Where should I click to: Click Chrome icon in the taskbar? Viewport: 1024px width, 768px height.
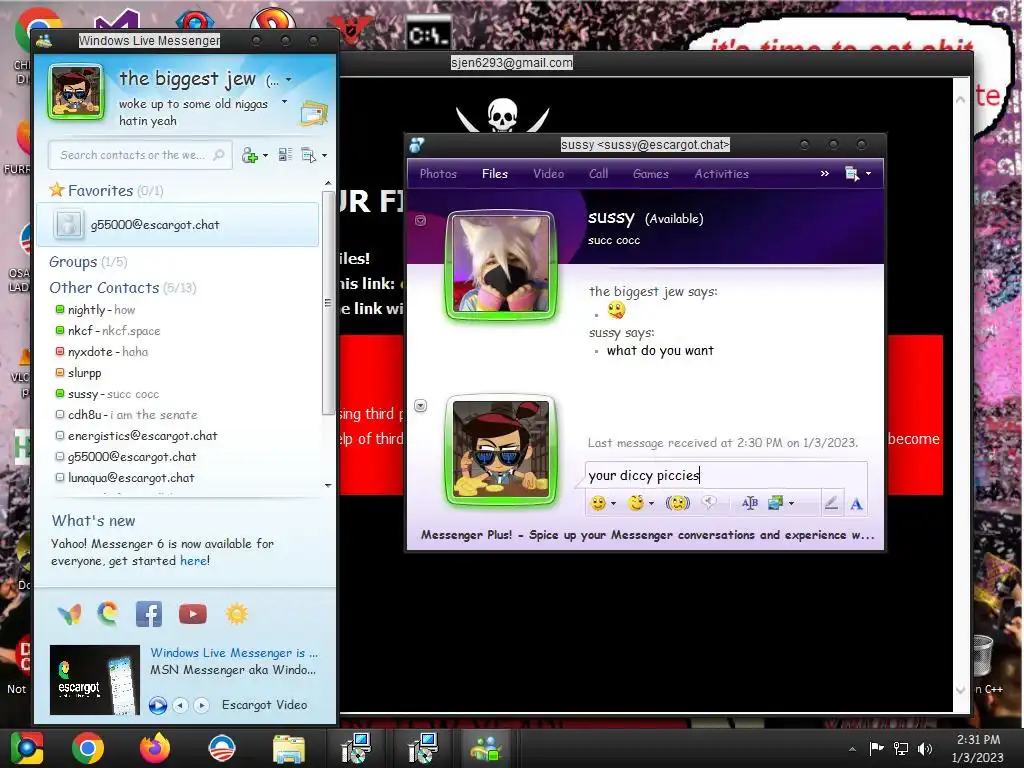pos(88,748)
